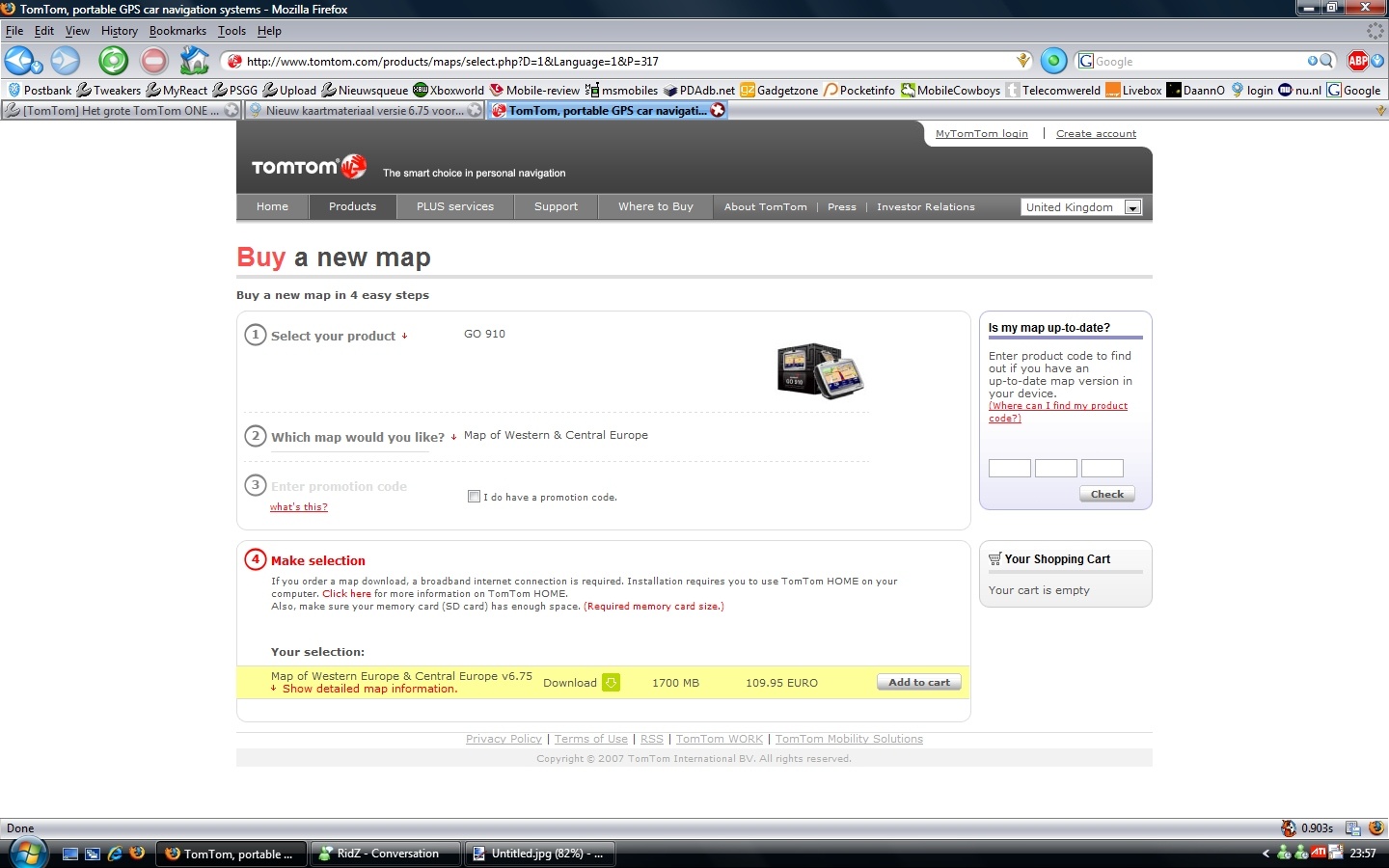This screenshot has height=868, width=1389.
Task: Click the green Go button beside address bar
Action: coord(1053,61)
